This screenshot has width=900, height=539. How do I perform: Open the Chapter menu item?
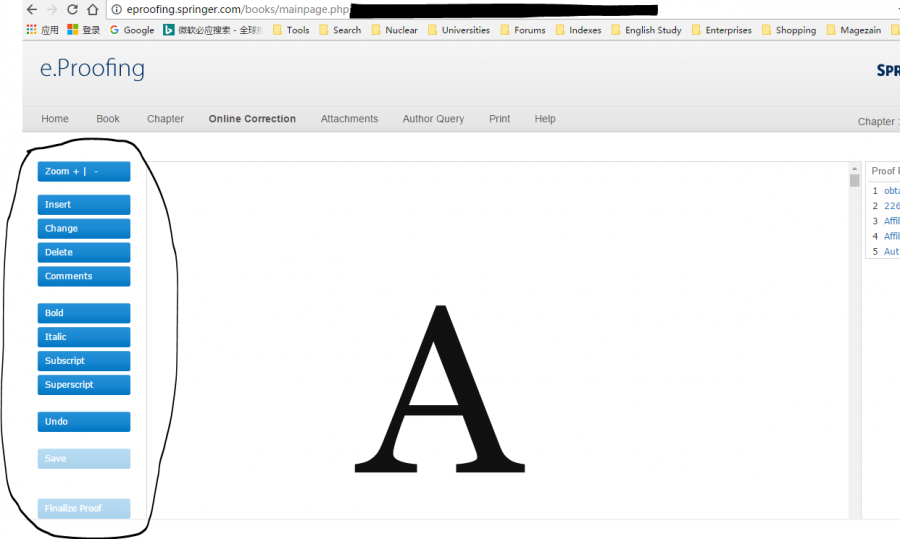(x=165, y=119)
